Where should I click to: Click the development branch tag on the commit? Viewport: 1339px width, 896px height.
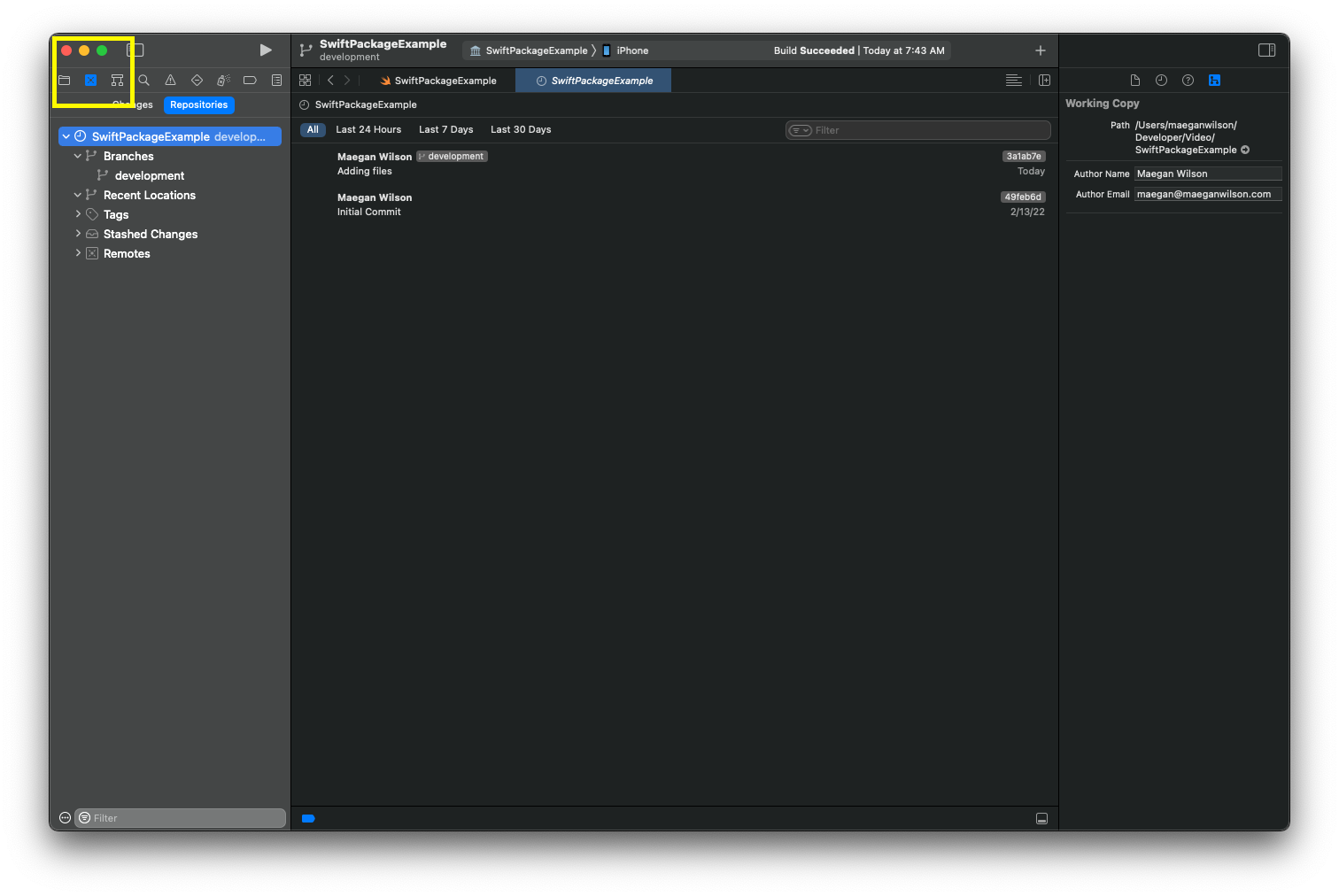click(452, 156)
